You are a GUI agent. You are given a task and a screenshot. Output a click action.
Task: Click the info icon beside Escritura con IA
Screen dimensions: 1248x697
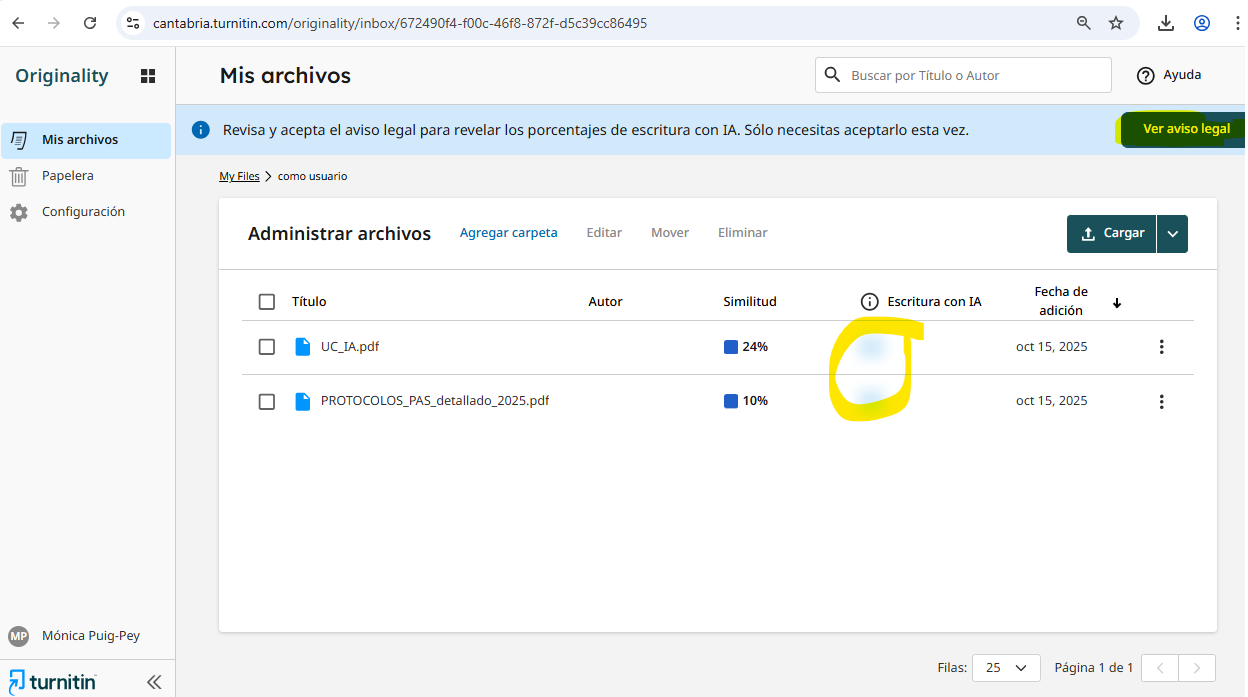[x=869, y=302]
